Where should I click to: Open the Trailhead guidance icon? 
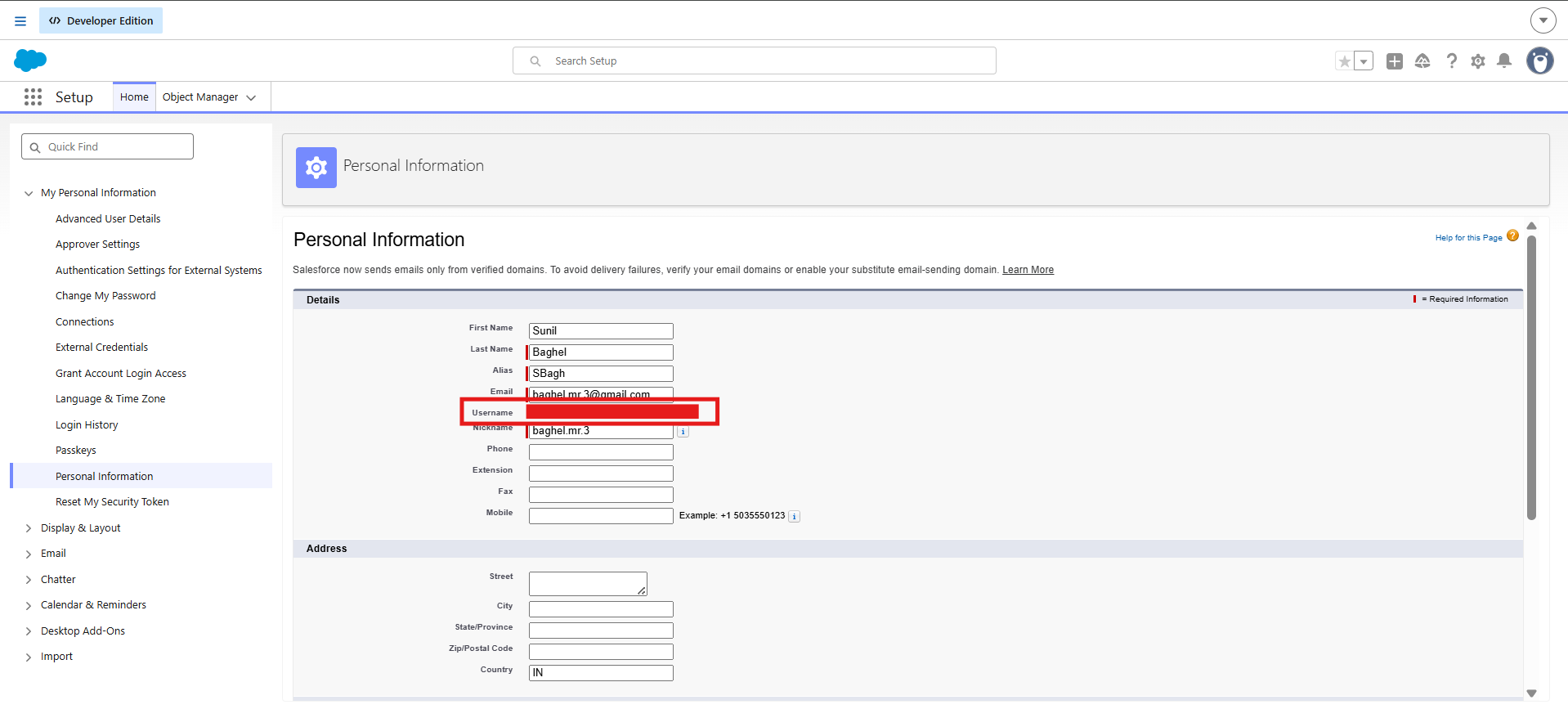[1422, 61]
